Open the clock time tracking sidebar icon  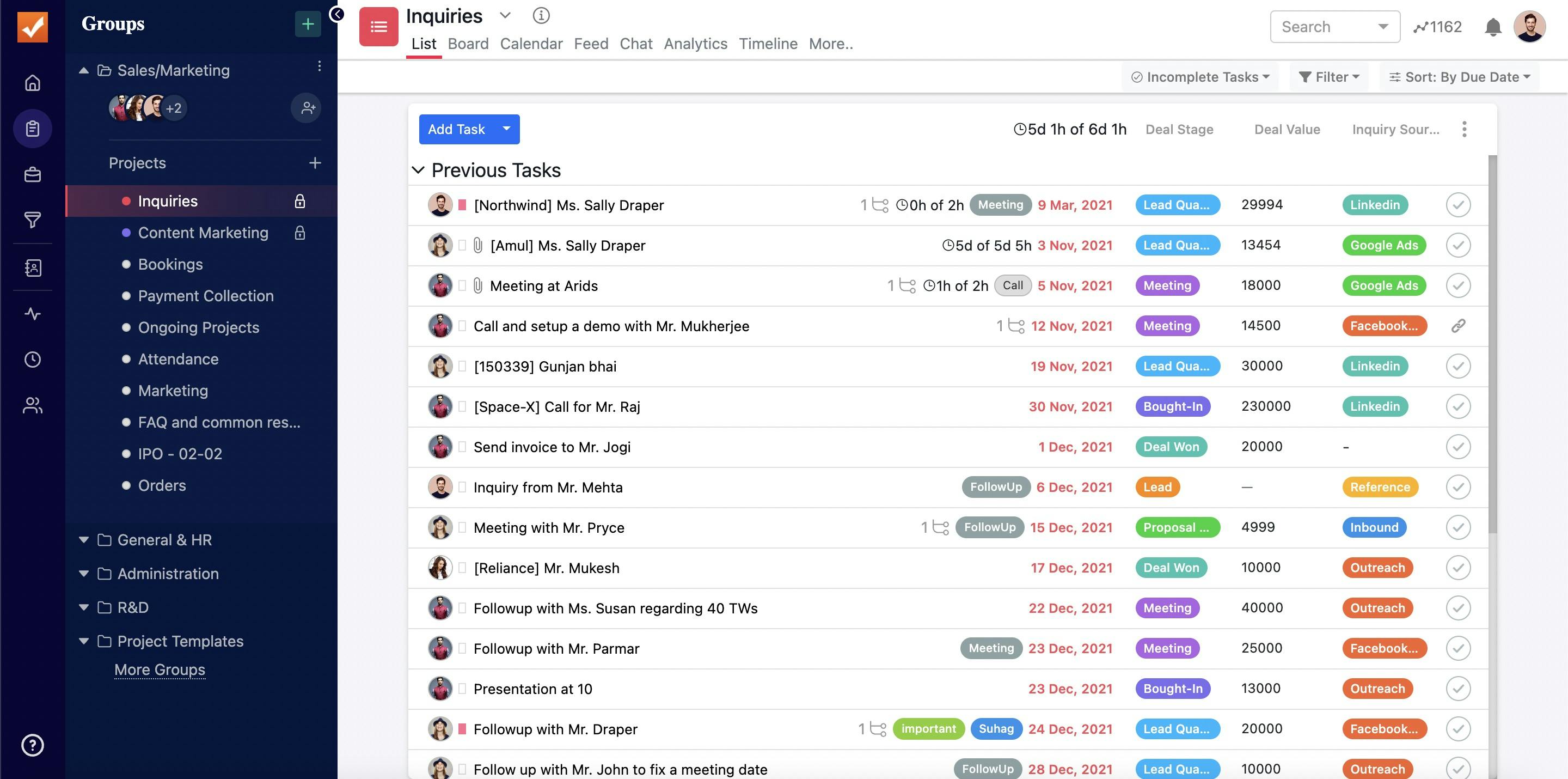[32, 360]
